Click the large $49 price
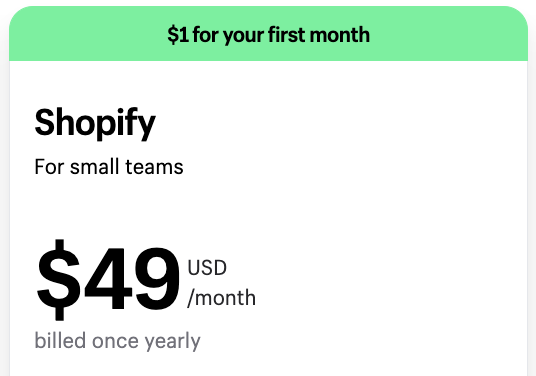Image resolution: width=536 pixels, height=376 pixels. tap(108, 280)
